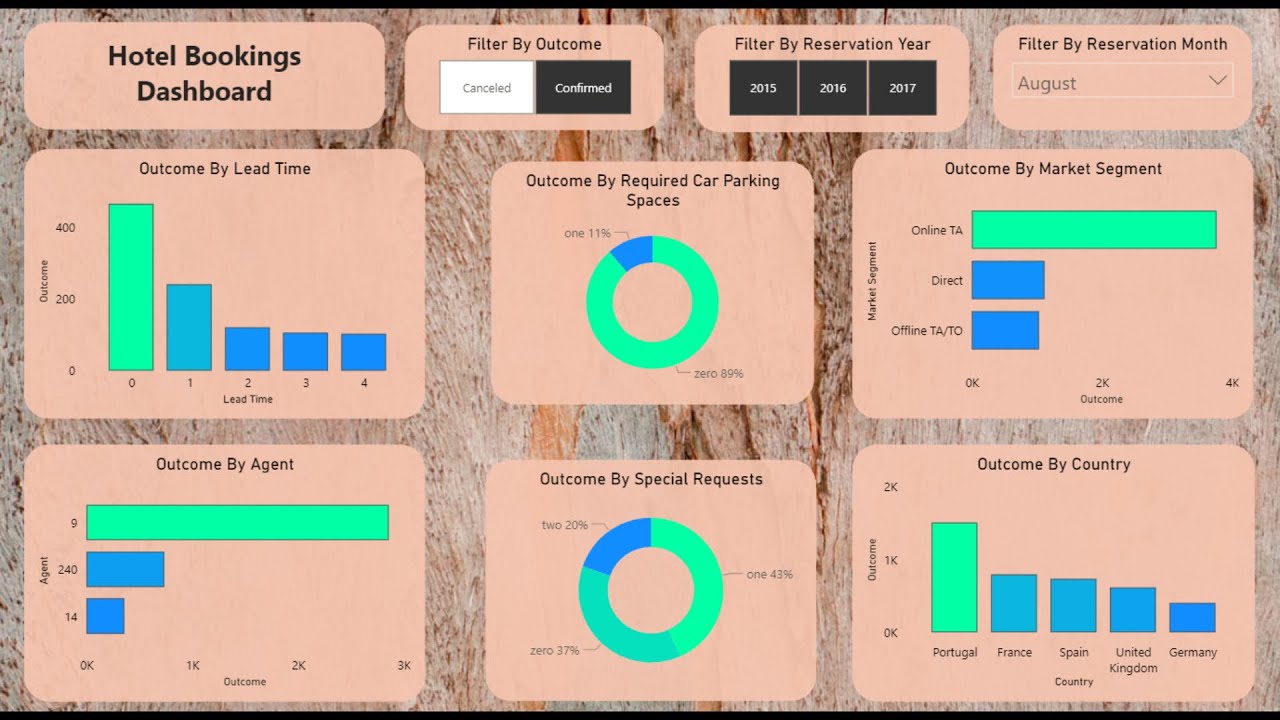Image resolution: width=1280 pixels, height=720 pixels.
Task: Select the Agent 14 bar
Action: [105, 616]
